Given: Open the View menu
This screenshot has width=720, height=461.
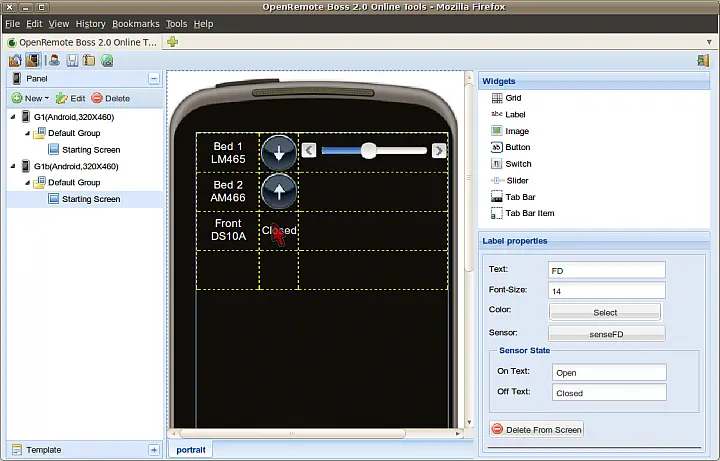Looking at the screenshot, I should tap(59, 24).
